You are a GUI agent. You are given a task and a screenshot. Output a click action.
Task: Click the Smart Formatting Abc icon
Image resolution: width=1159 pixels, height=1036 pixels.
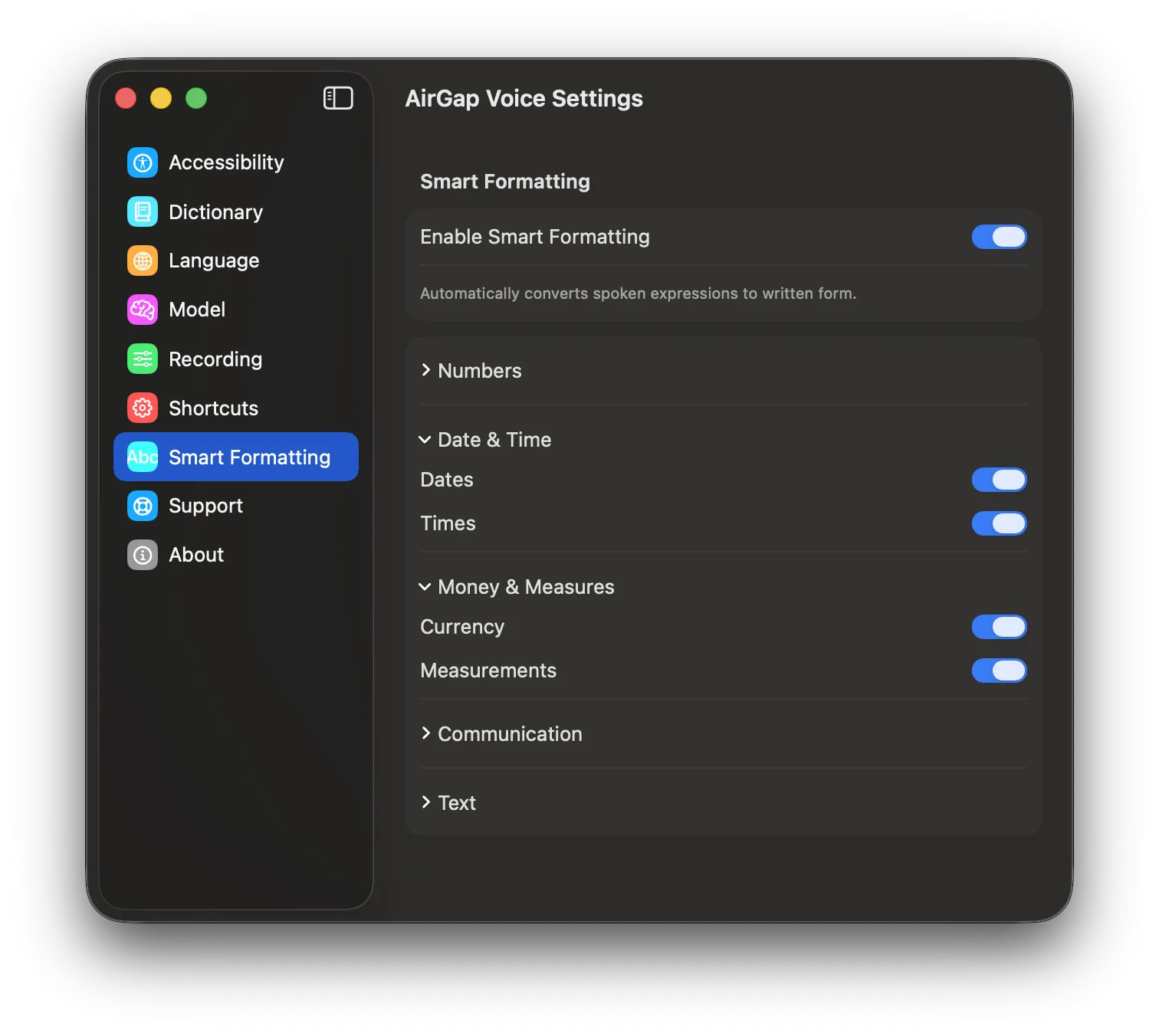tap(143, 457)
